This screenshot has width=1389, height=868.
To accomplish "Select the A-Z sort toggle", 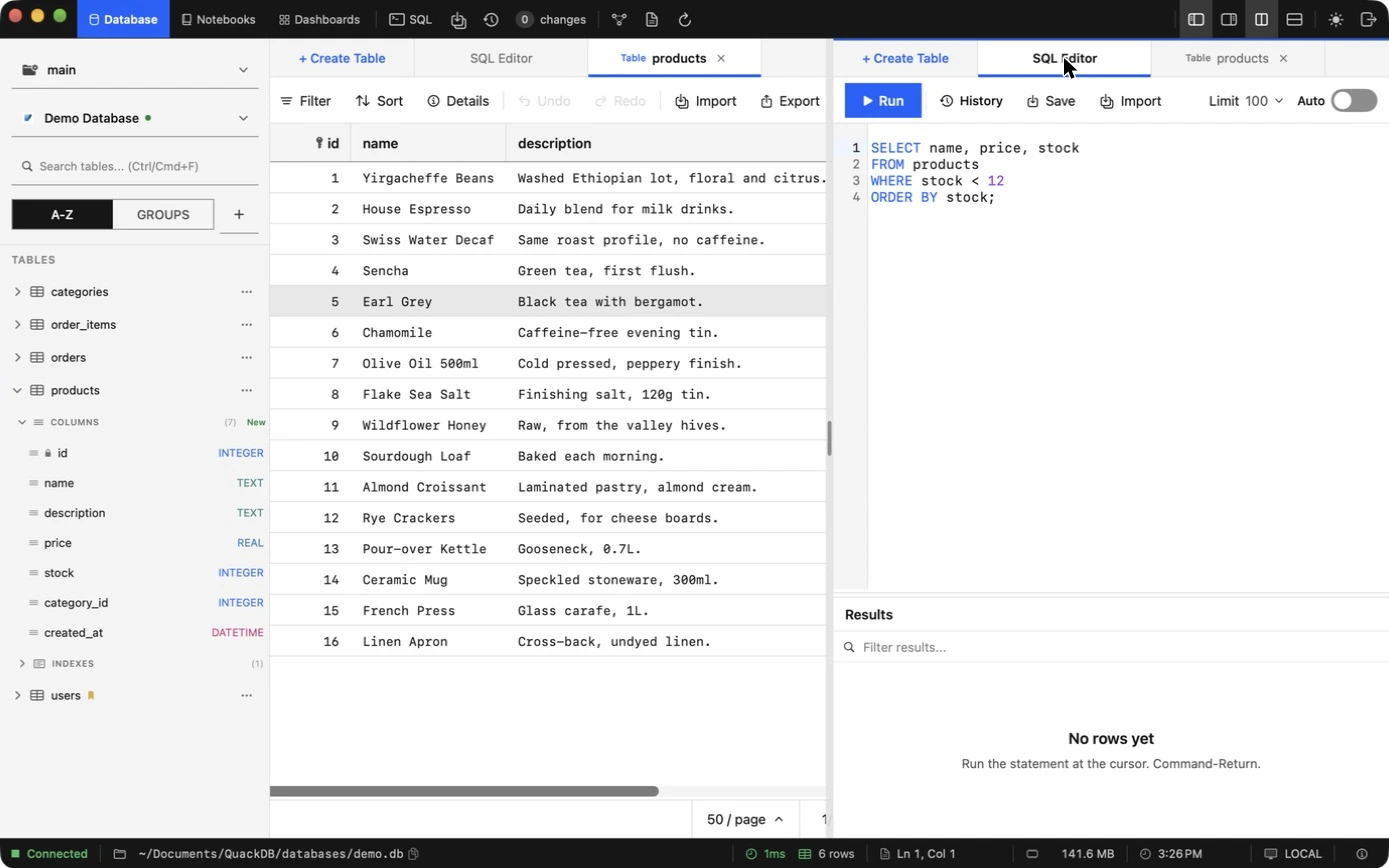I will 62,214.
